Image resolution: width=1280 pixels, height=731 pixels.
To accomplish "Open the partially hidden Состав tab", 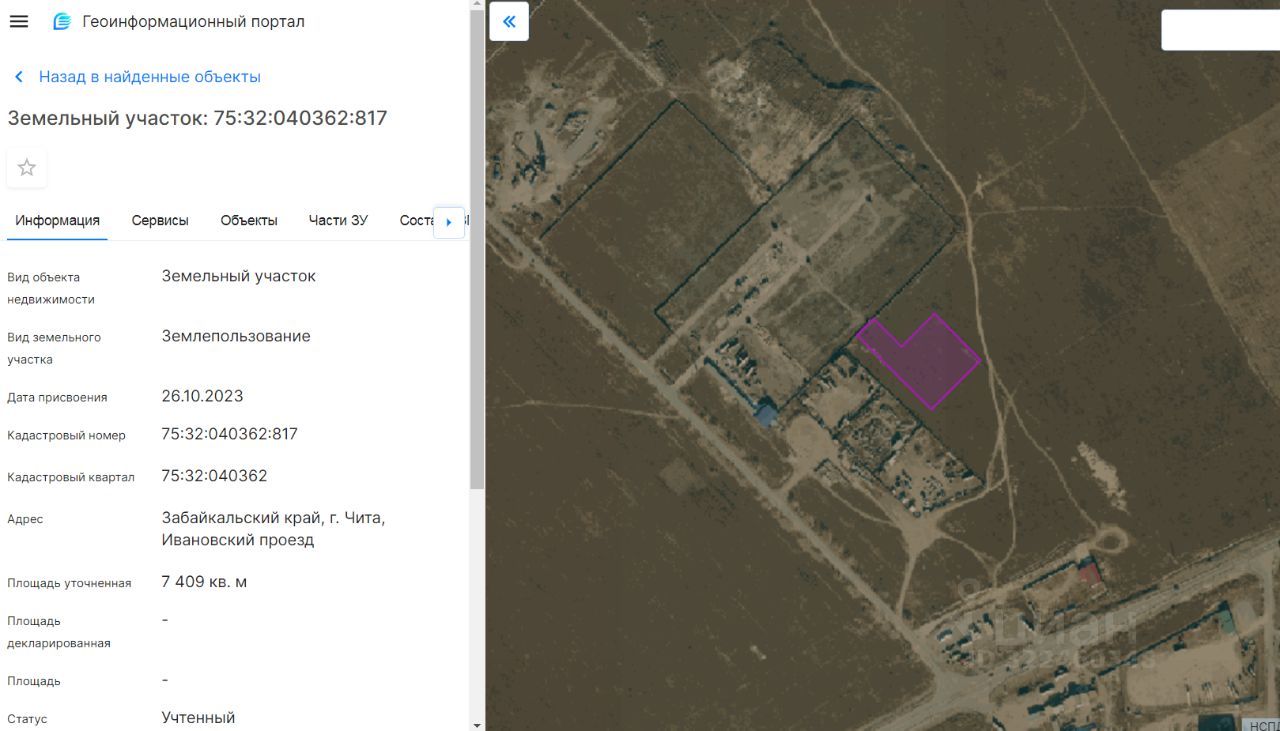I will 415,221.
